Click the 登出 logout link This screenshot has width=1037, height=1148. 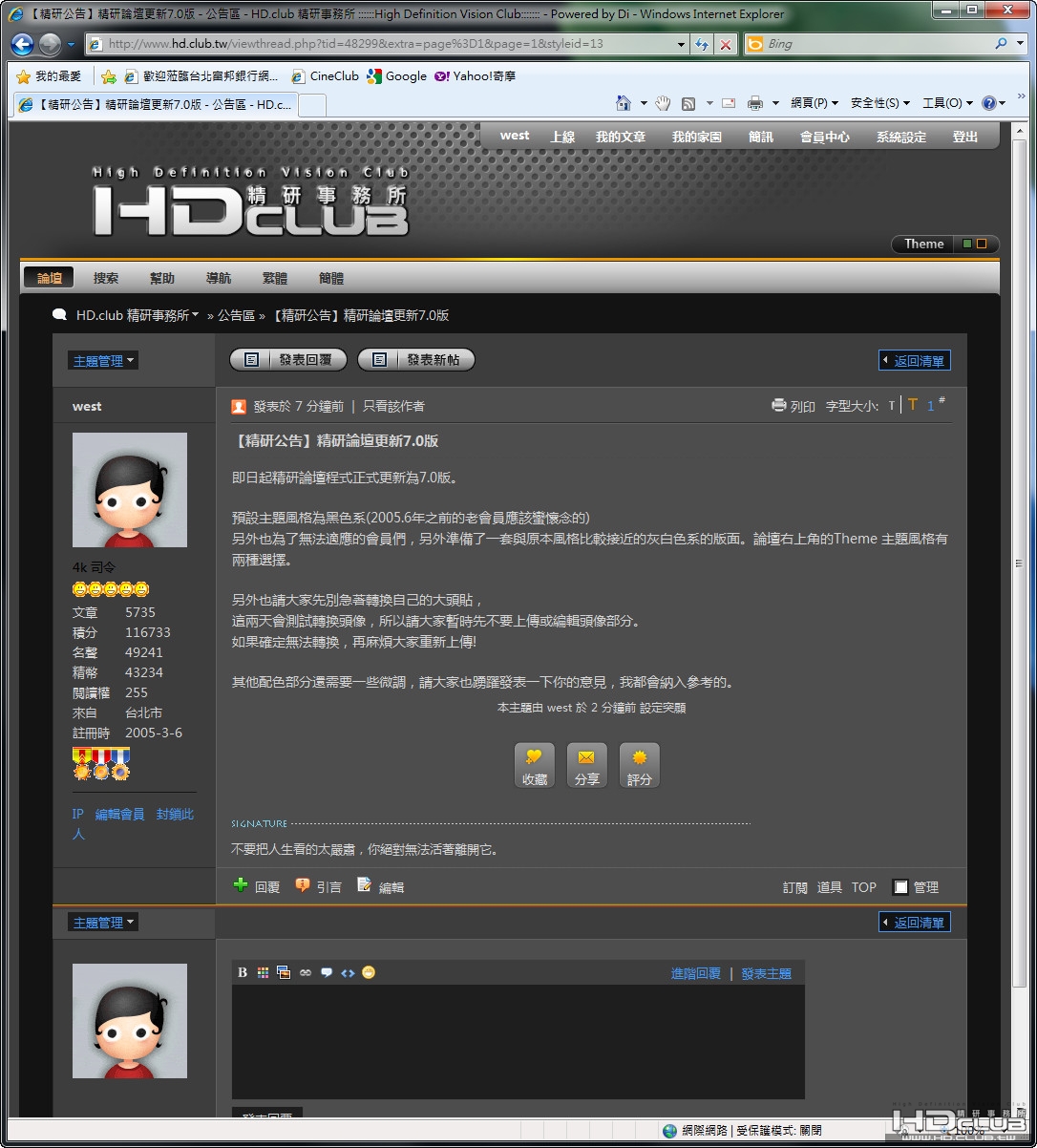pyautogui.click(x=965, y=137)
